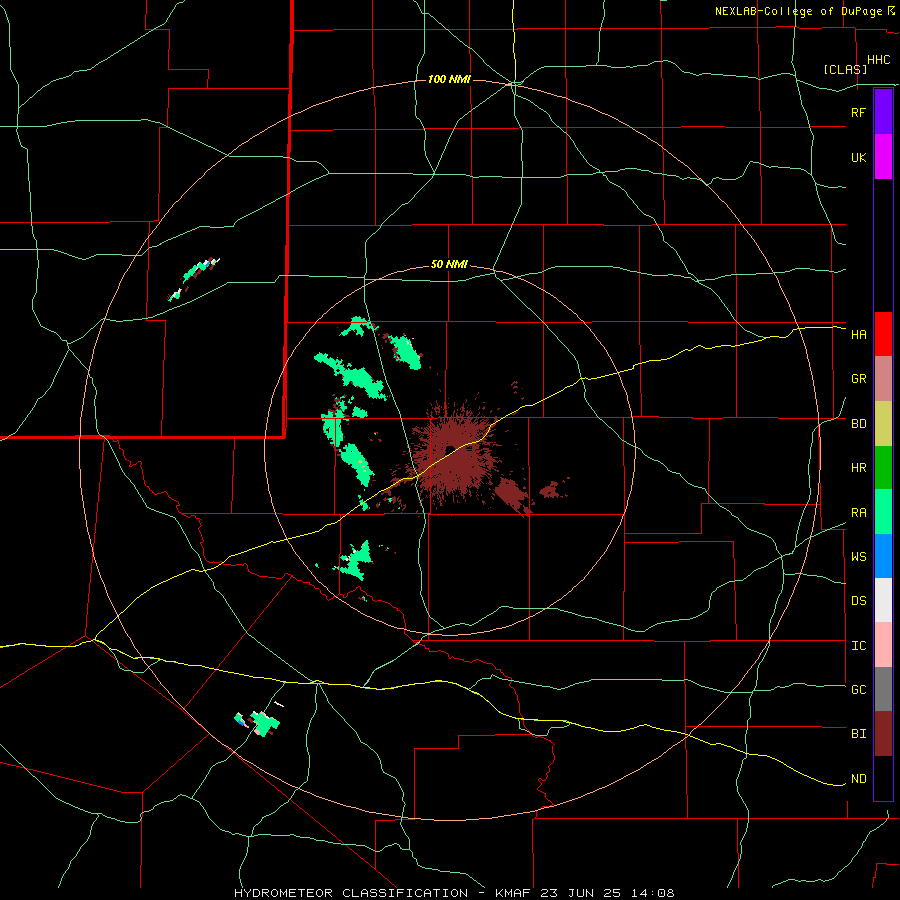Click the RF legend label
This screenshot has width=900, height=900.
pos(858,112)
